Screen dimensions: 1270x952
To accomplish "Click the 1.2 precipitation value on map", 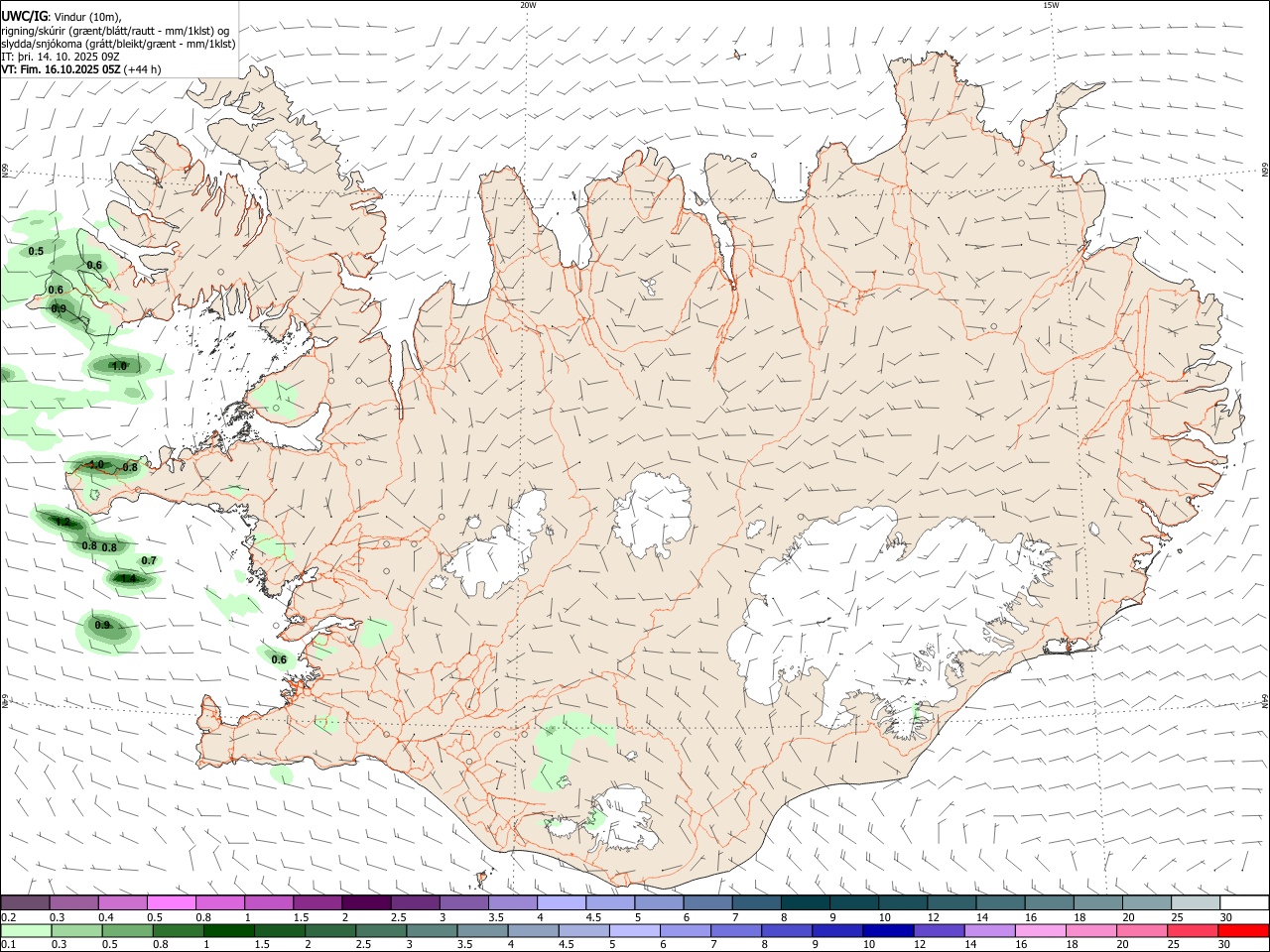I will pos(63,522).
